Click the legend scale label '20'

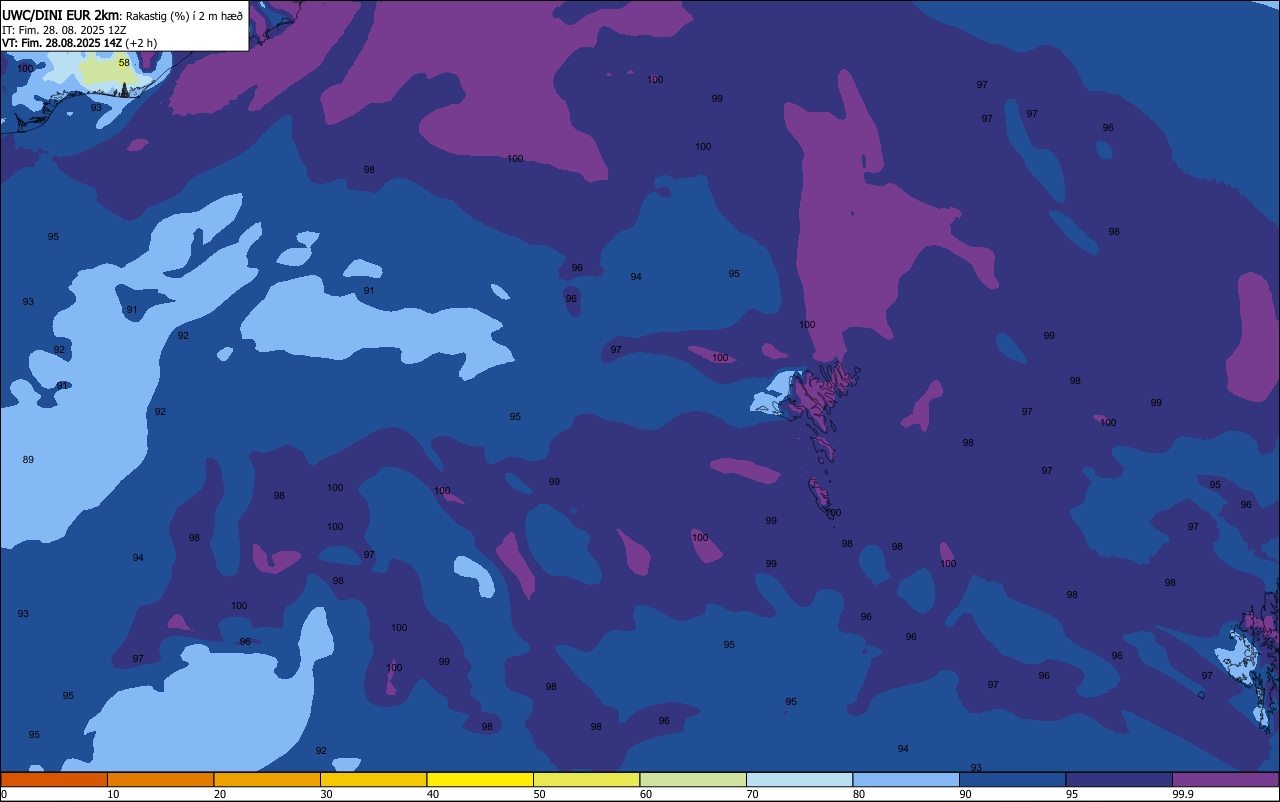pos(220,794)
